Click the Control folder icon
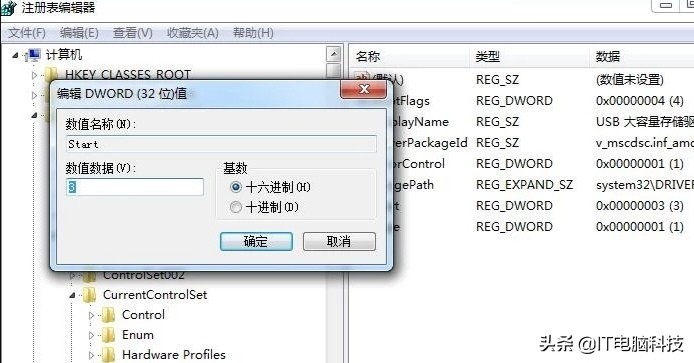 point(108,315)
